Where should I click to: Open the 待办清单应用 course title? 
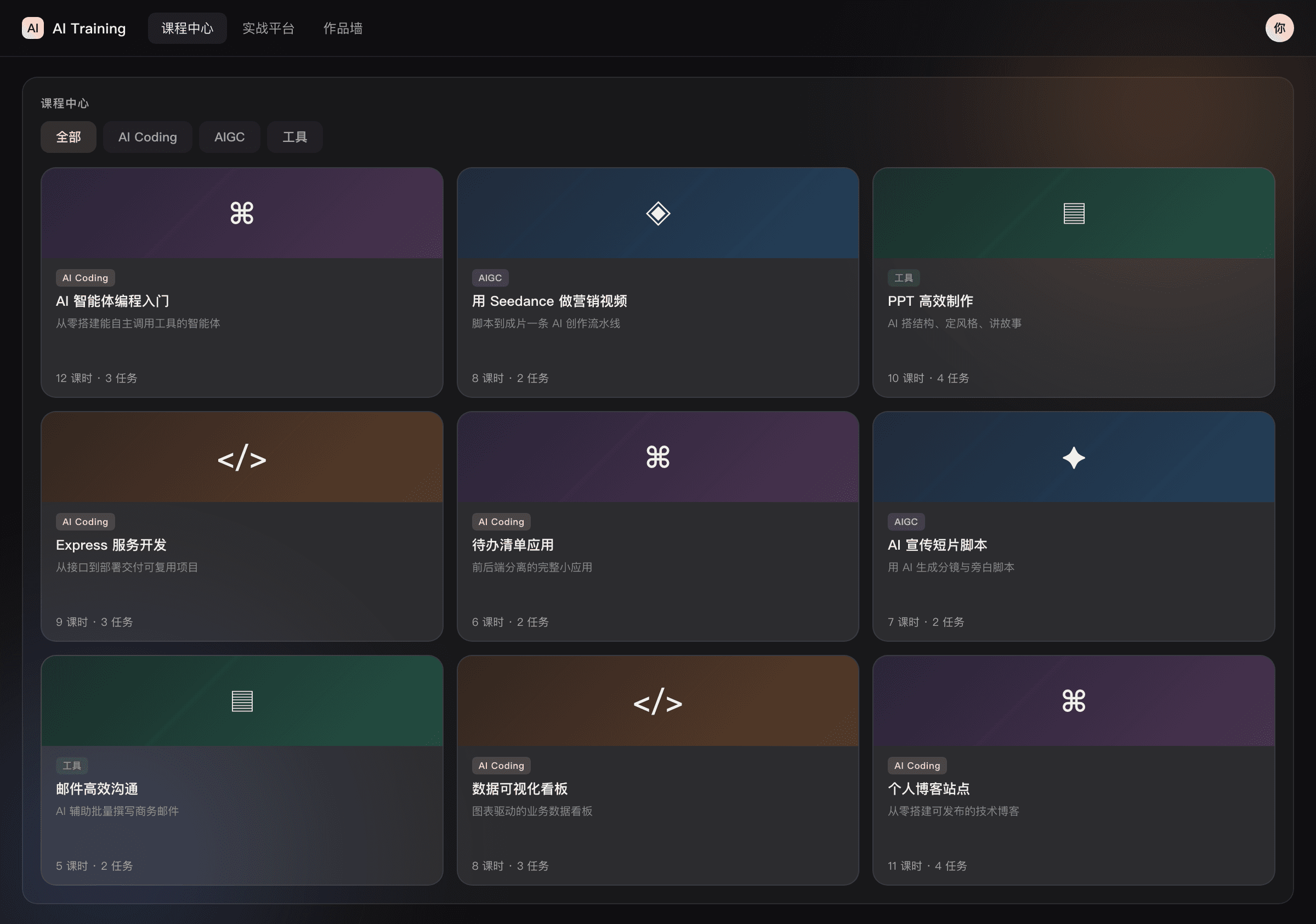[x=513, y=545]
